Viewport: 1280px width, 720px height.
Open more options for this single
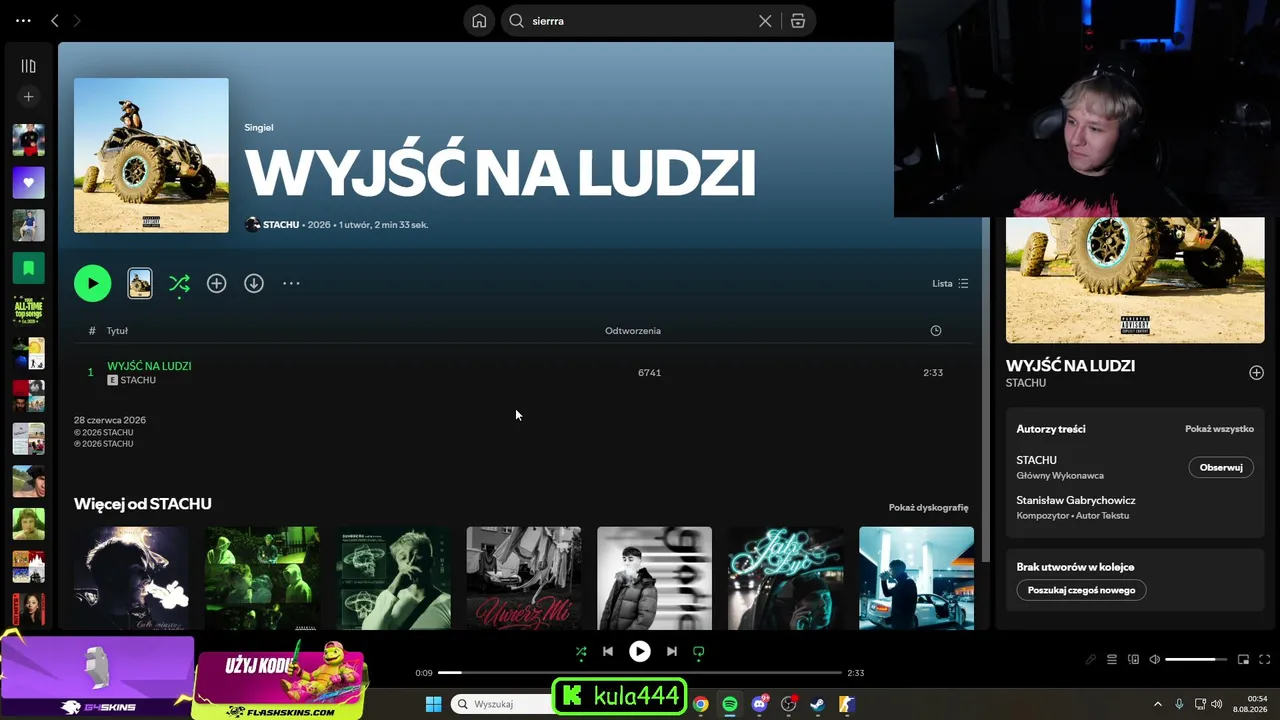[x=291, y=284]
